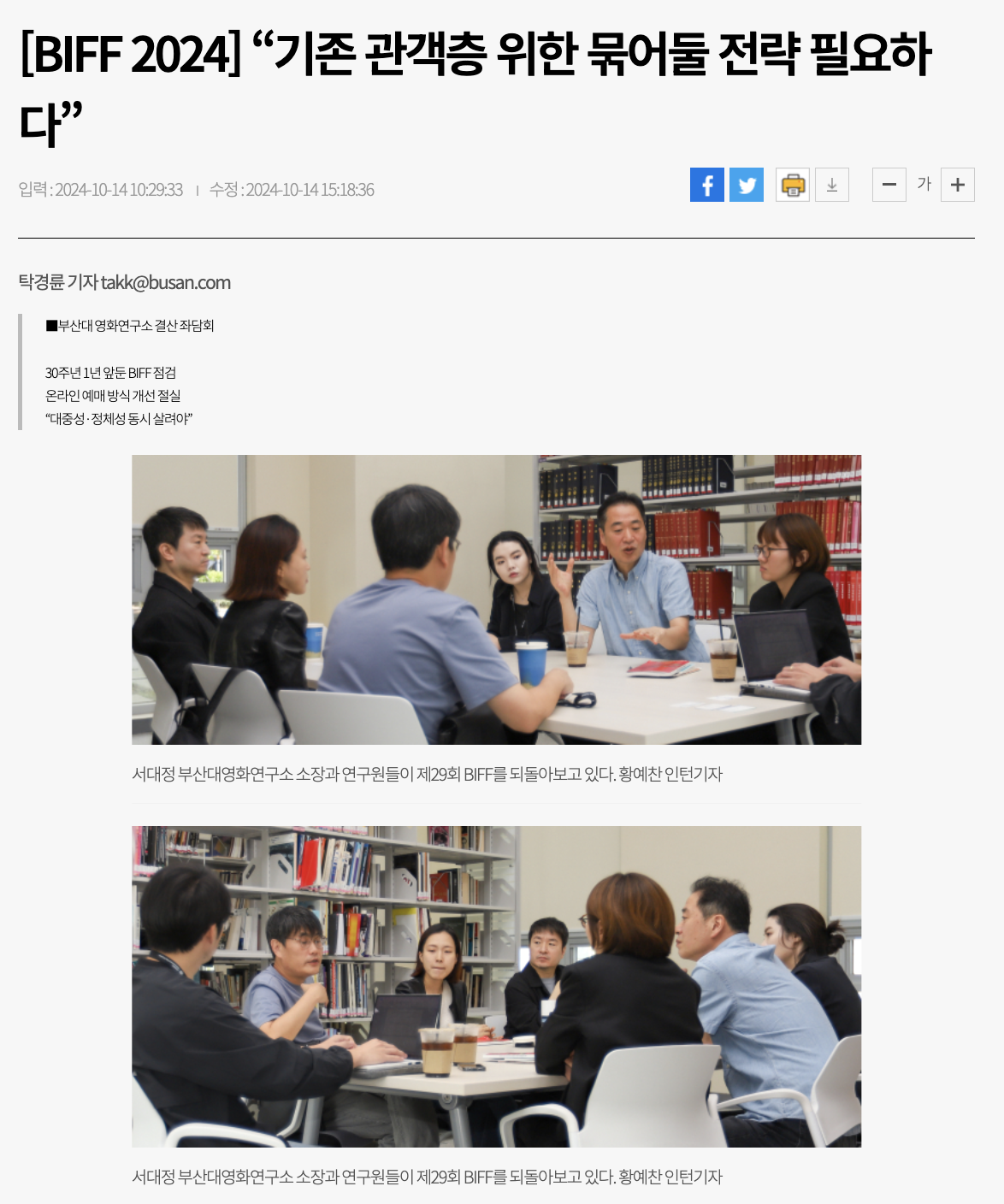Click the caption under the first photo
The image size is (1004, 1204).
click(427, 774)
